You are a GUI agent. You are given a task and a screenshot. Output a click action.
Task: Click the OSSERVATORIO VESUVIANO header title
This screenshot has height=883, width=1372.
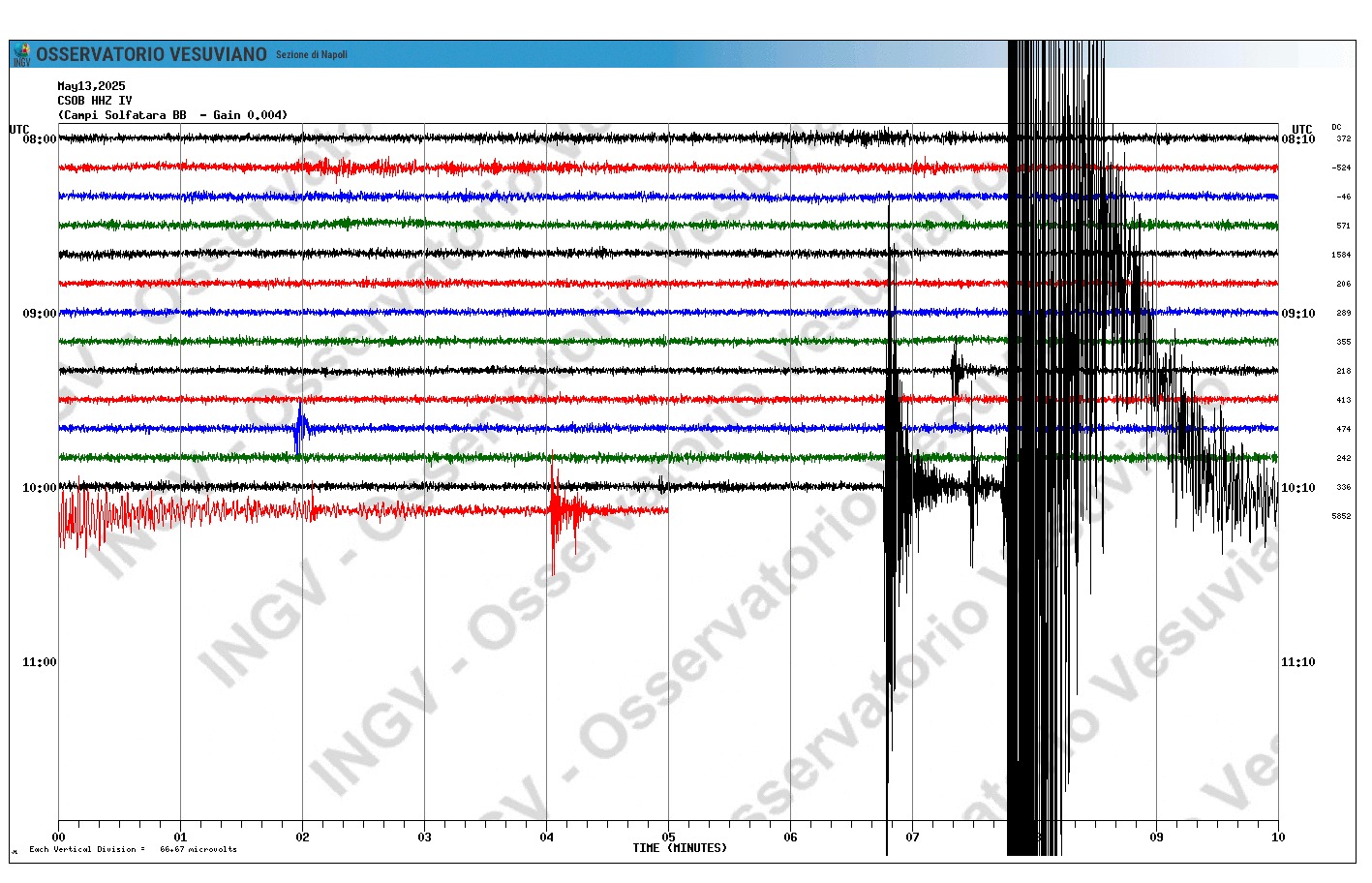pyautogui.click(x=151, y=54)
